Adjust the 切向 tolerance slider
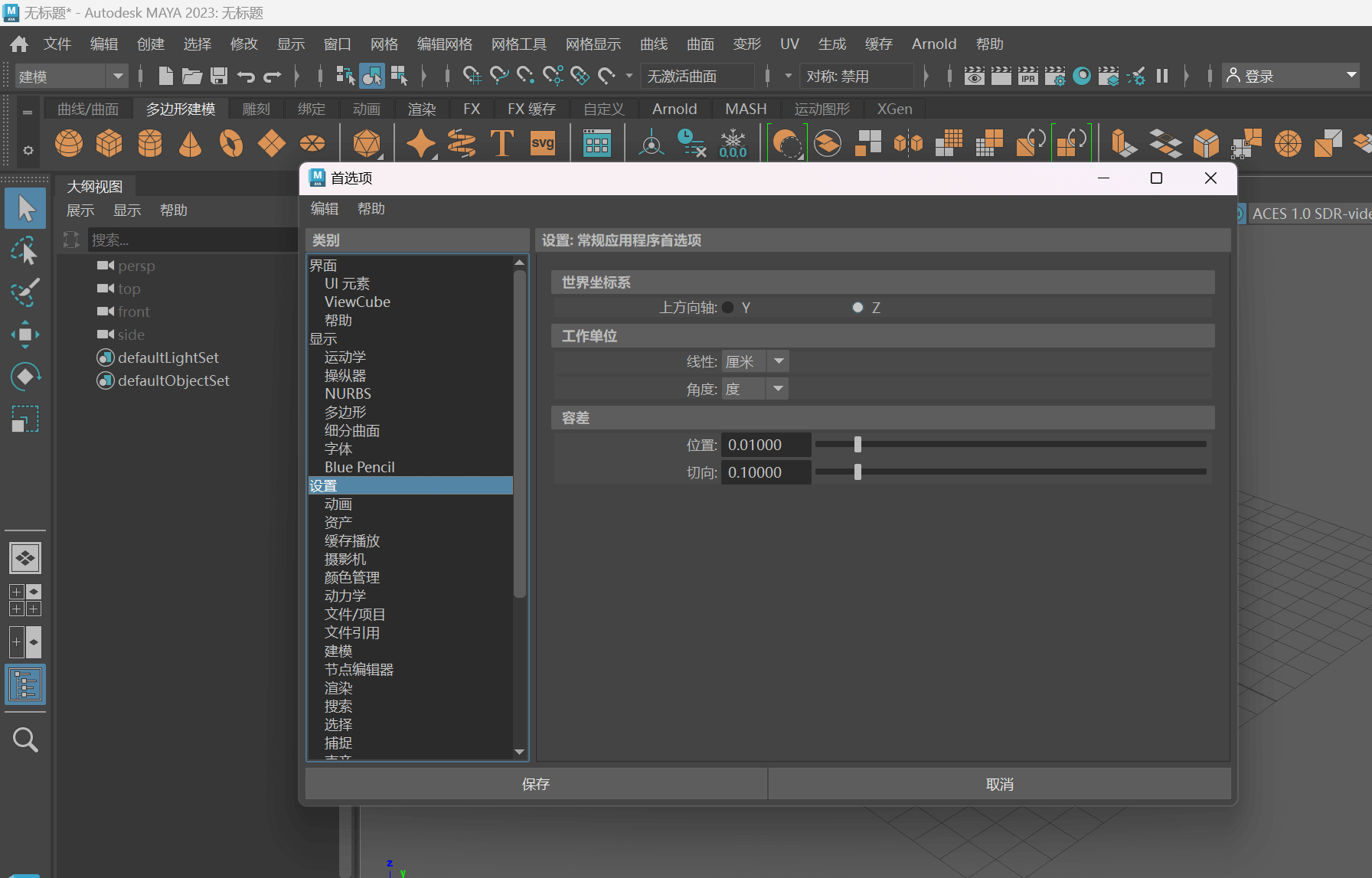The width and height of the screenshot is (1372, 878). tap(857, 472)
